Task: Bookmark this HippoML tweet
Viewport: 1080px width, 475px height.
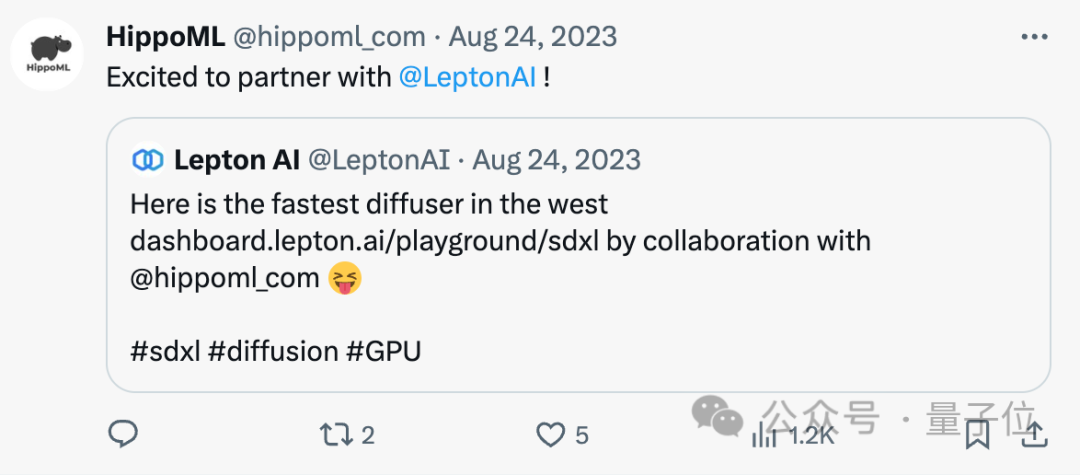Action: [977, 434]
